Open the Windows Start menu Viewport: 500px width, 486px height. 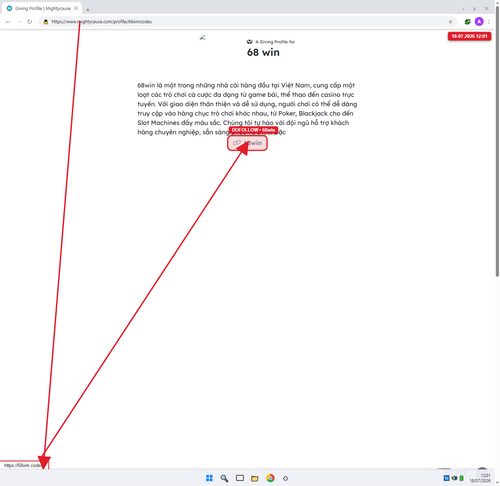tap(209, 478)
